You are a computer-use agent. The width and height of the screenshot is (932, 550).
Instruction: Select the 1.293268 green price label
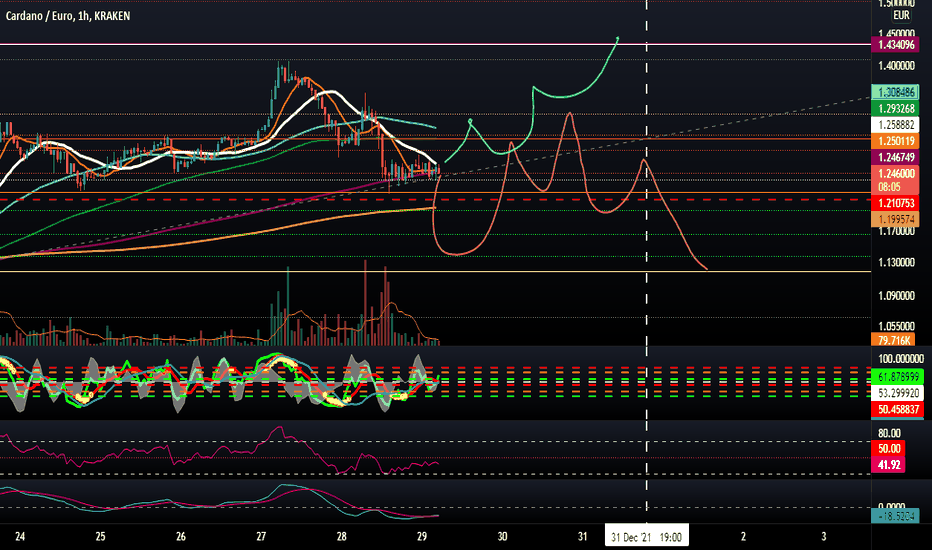click(896, 108)
